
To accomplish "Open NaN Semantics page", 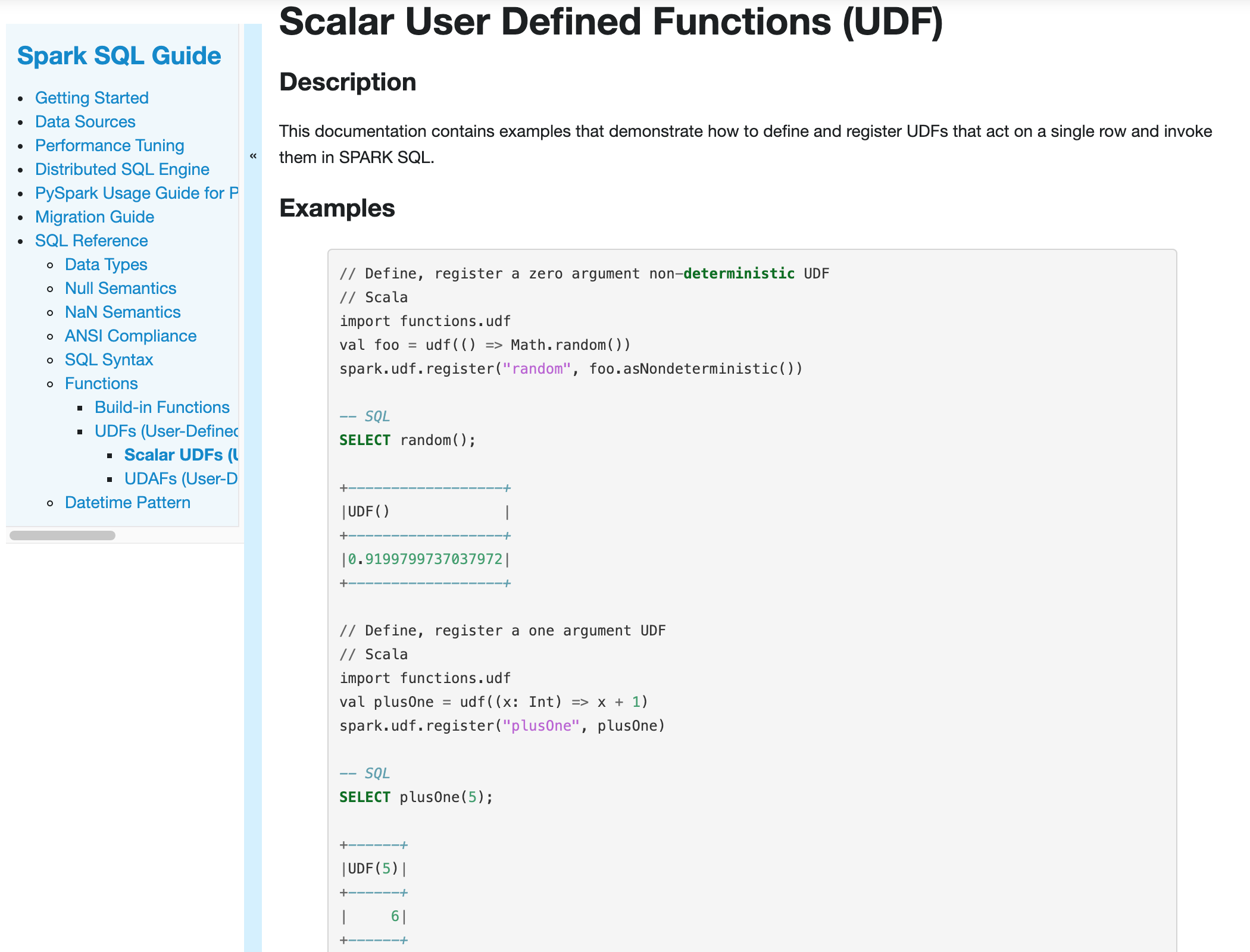I will (123, 312).
